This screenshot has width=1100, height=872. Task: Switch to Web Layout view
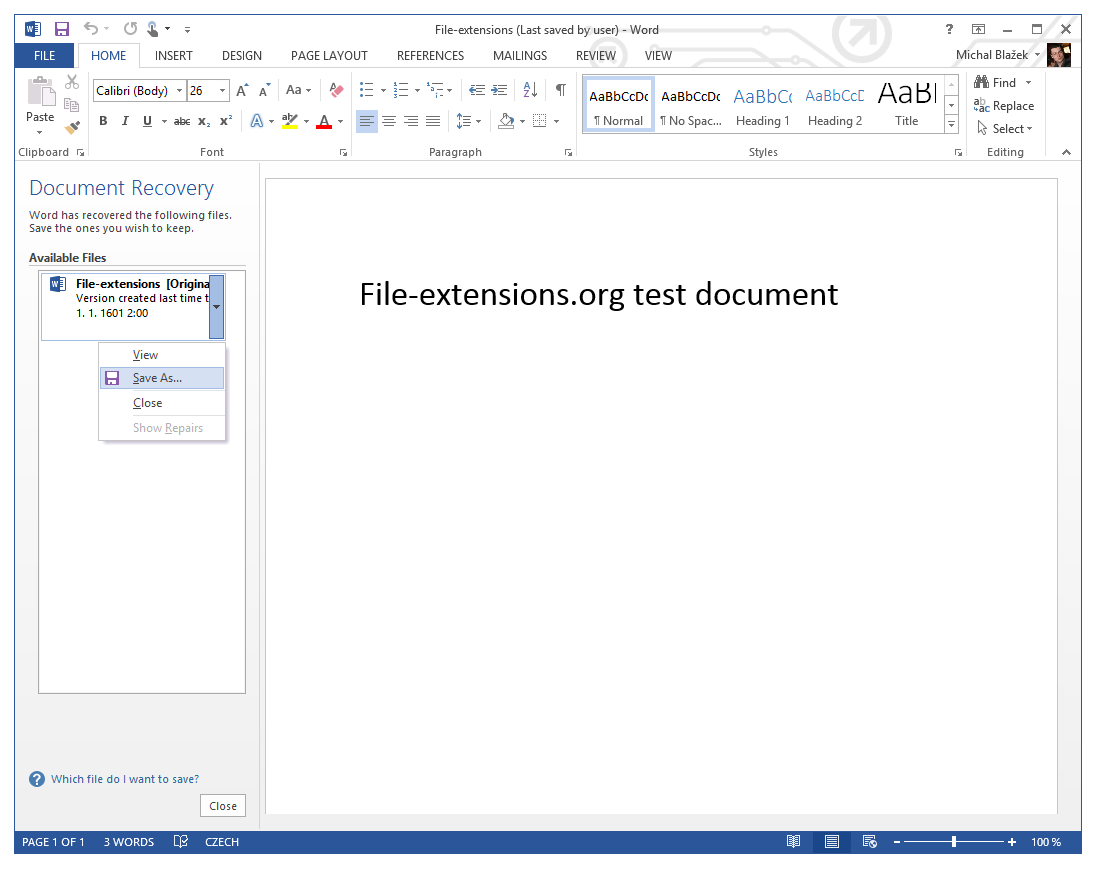click(870, 842)
